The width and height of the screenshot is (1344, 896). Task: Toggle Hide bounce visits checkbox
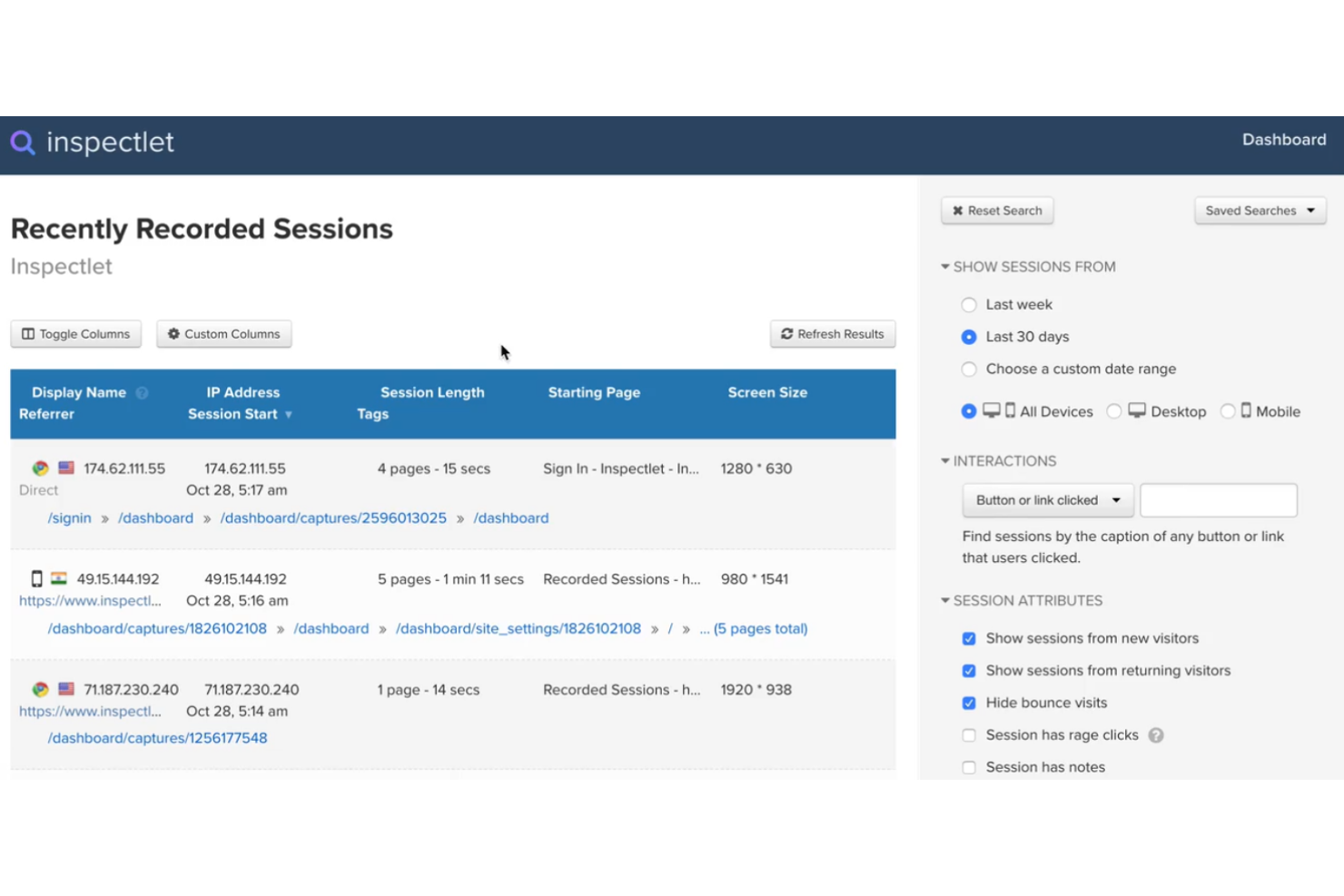tap(969, 704)
